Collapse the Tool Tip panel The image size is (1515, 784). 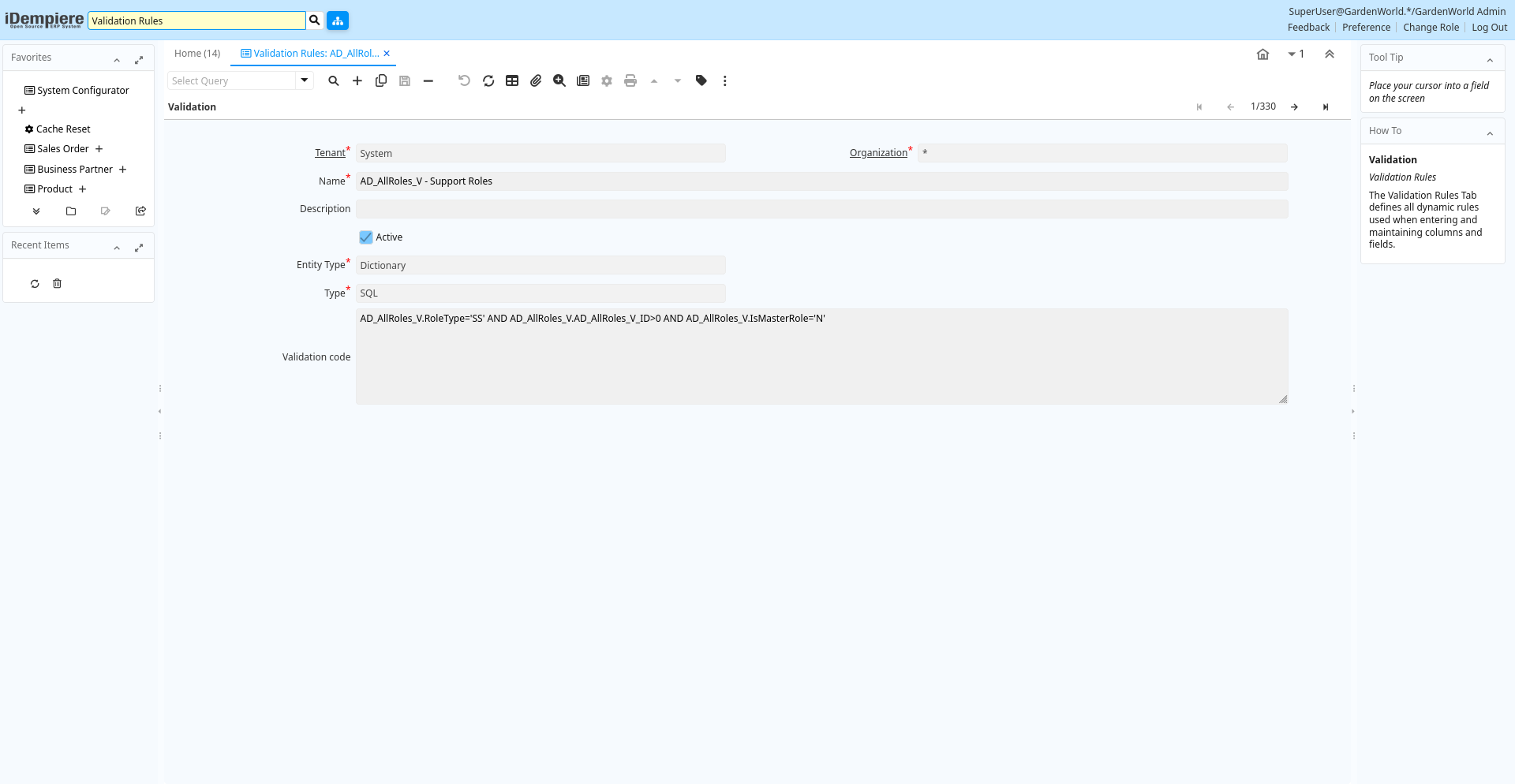tap(1490, 59)
